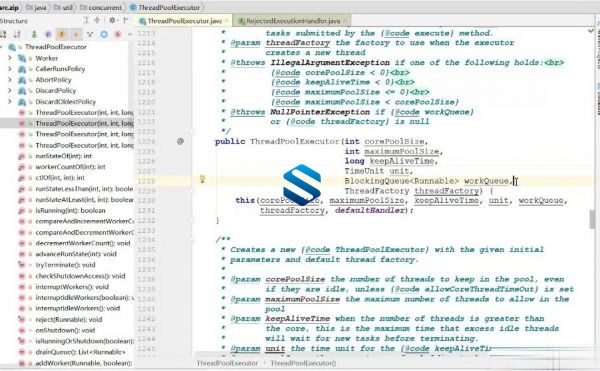Click the yellow intention light bulb in gutter

click(202, 179)
